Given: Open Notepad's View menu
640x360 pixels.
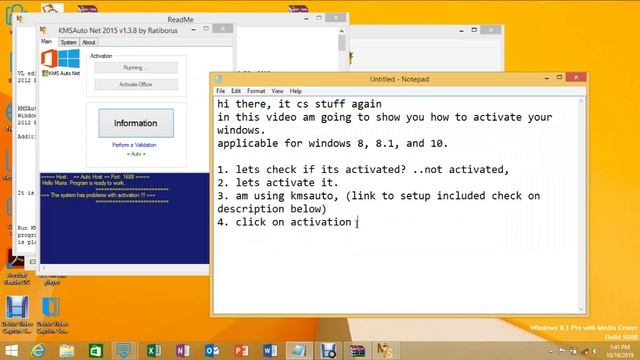Looking at the screenshot, I should 277,91.
